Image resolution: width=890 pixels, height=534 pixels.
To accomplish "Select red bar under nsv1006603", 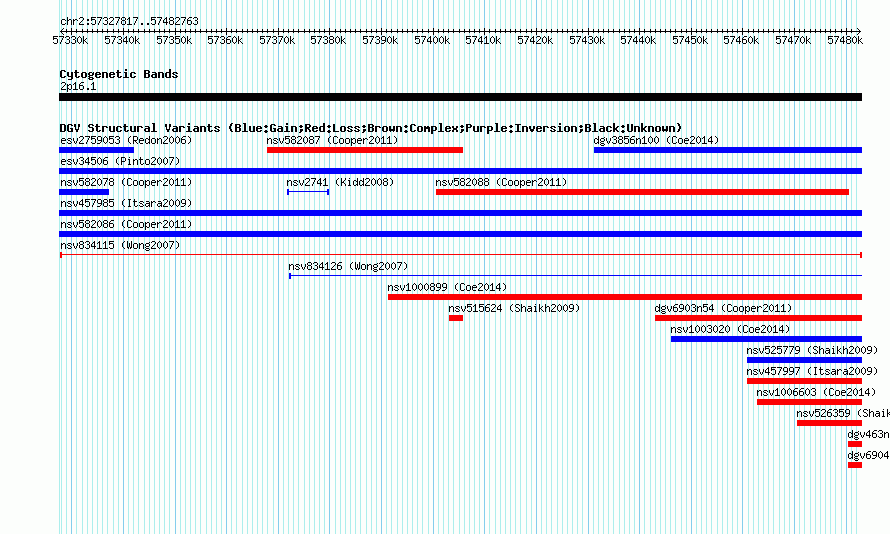I will 809,402.
